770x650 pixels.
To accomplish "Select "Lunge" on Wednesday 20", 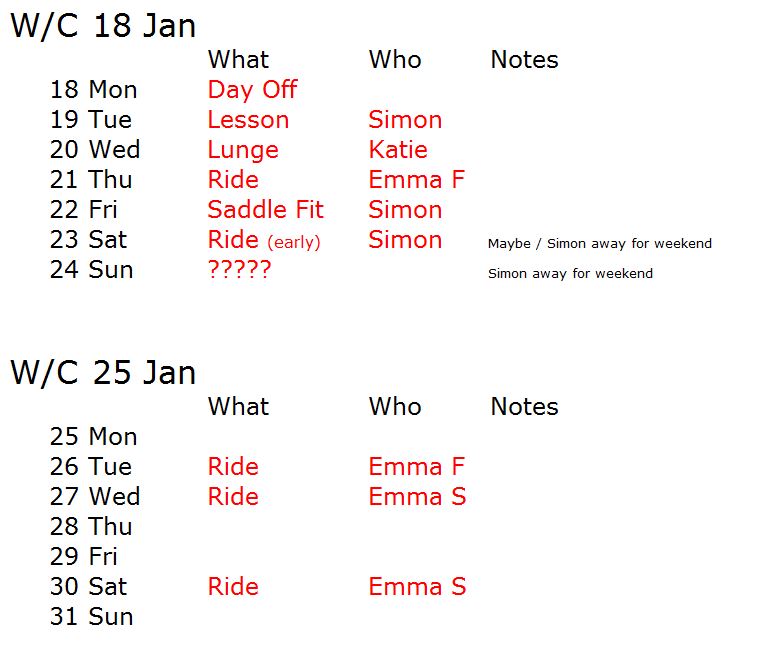I will pyautogui.click(x=243, y=150).
